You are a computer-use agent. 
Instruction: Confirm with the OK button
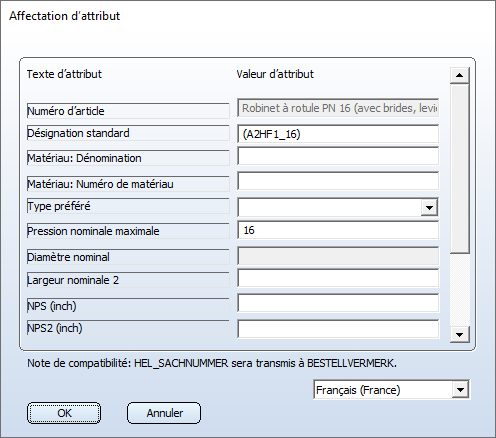pos(64,413)
